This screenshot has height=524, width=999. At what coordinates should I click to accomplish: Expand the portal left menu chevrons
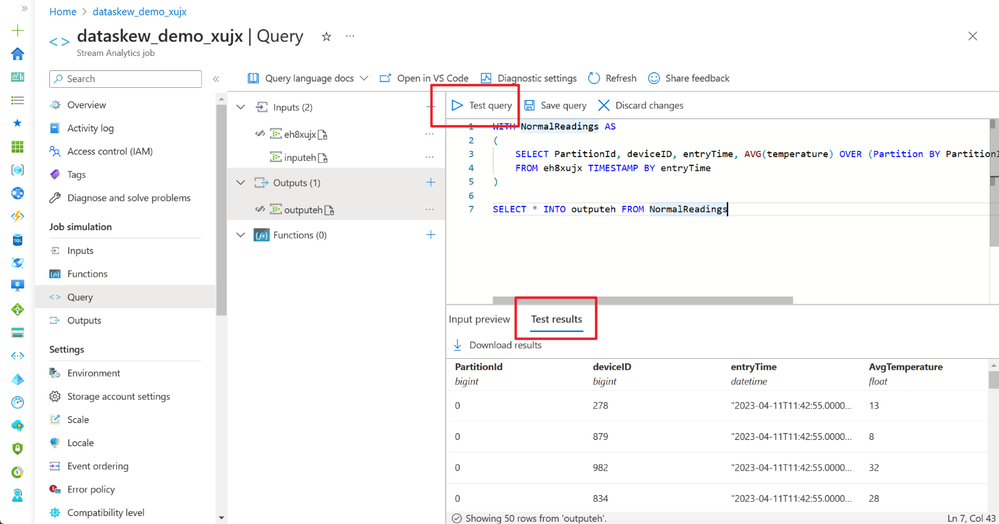click(24, 9)
